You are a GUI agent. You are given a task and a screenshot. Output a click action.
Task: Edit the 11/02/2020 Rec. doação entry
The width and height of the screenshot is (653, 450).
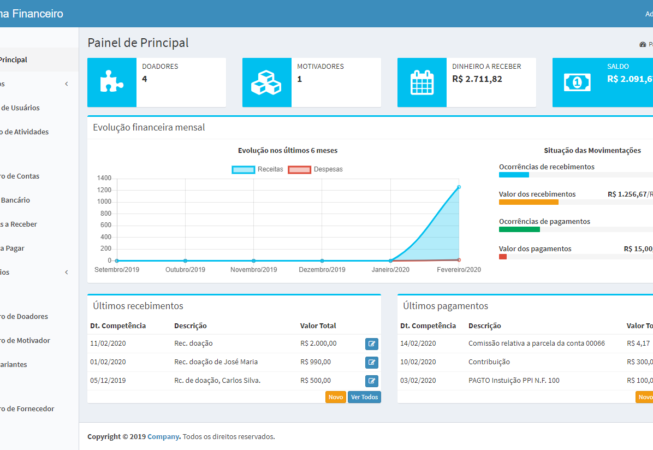point(372,343)
